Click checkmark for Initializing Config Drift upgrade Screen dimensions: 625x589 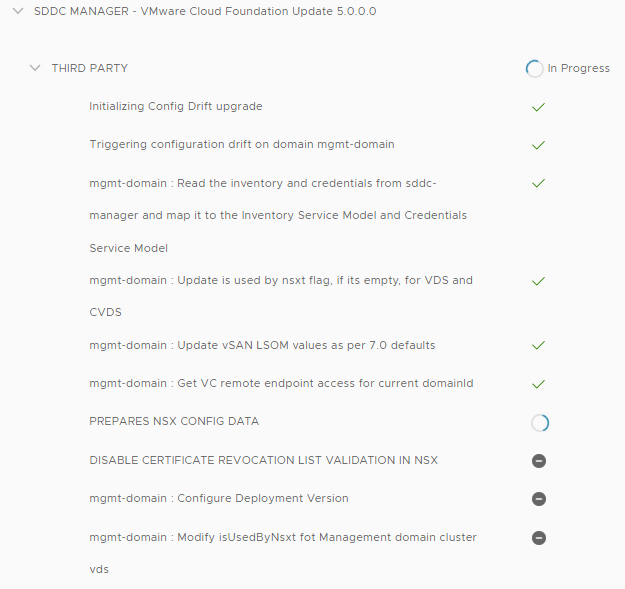pos(538,107)
